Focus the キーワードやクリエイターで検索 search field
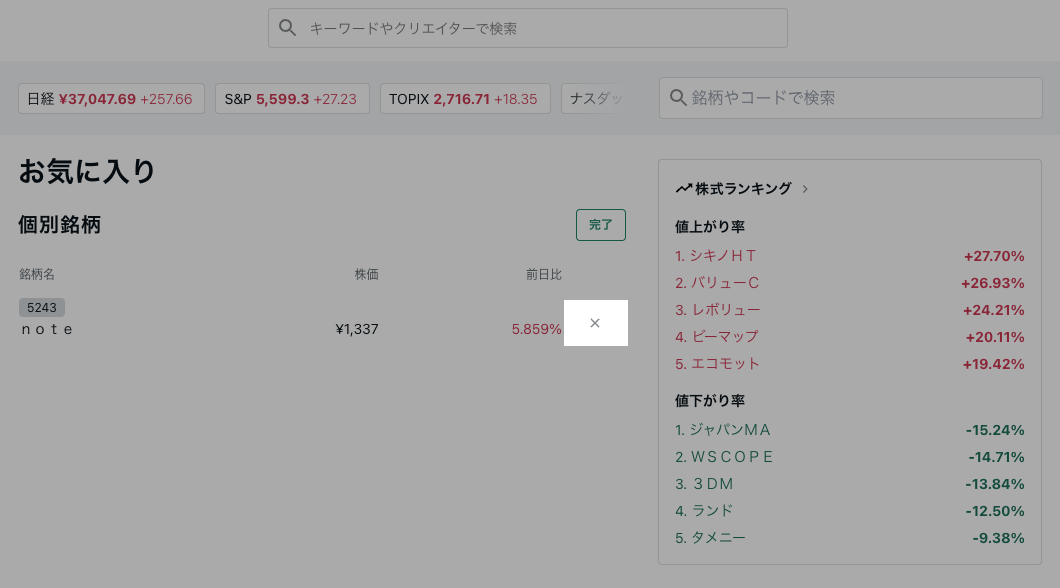Screen dimensions: 1060x588 pyautogui.click(x=527, y=28)
